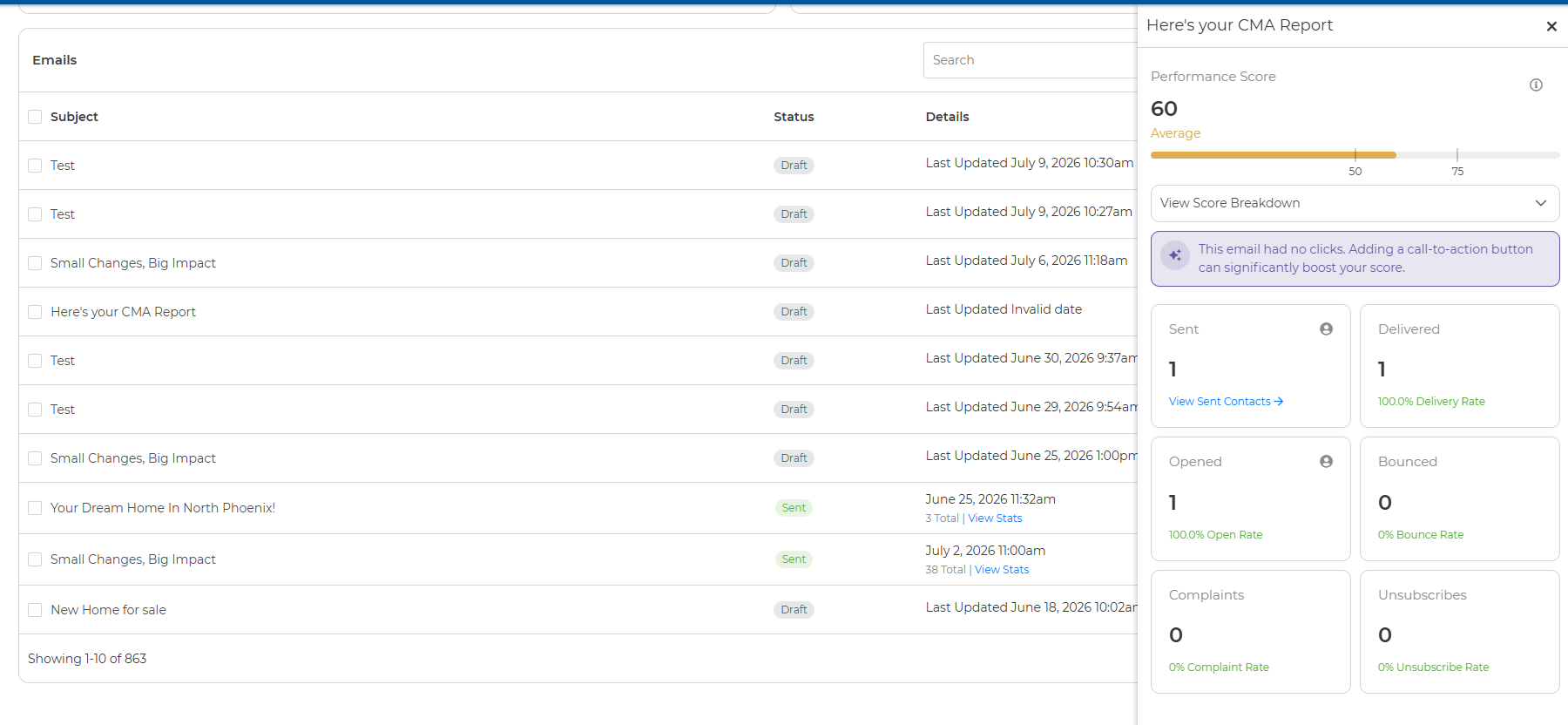This screenshot has height=725, width=1568.
Task: Check Small Changes, Big Impact sent July 2
Action: point(35,559)
